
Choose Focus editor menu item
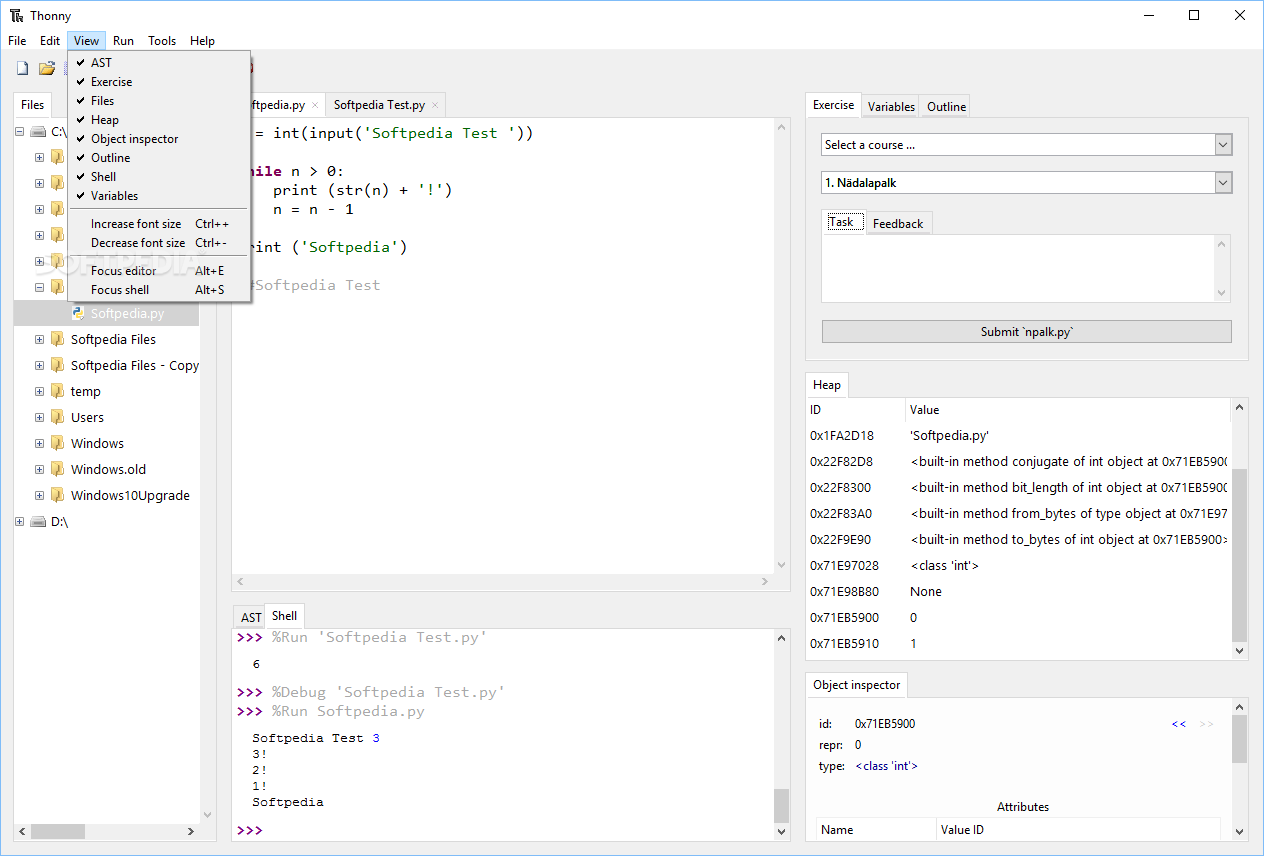[159, 271]
